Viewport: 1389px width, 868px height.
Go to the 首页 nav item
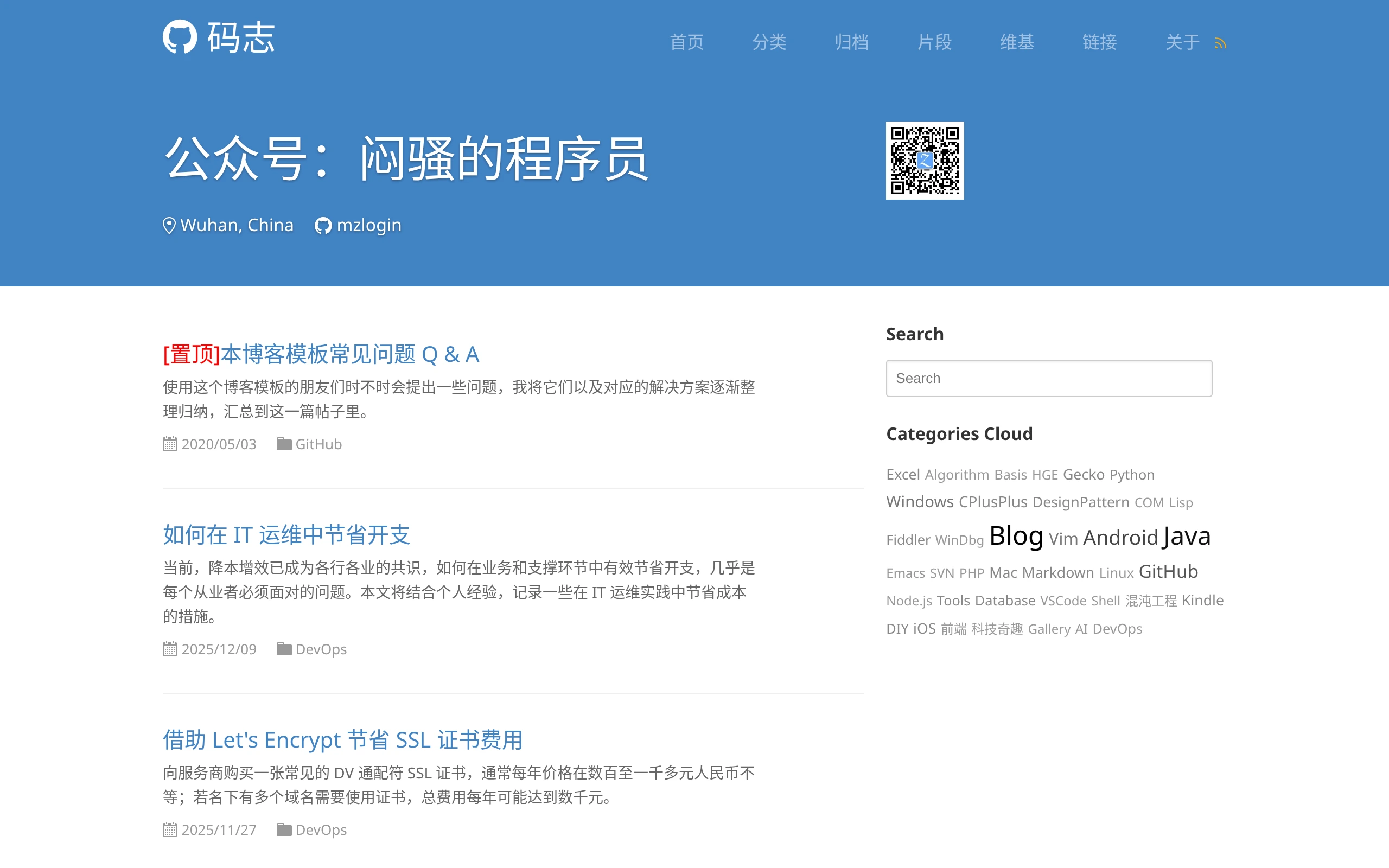pos(686,42)
